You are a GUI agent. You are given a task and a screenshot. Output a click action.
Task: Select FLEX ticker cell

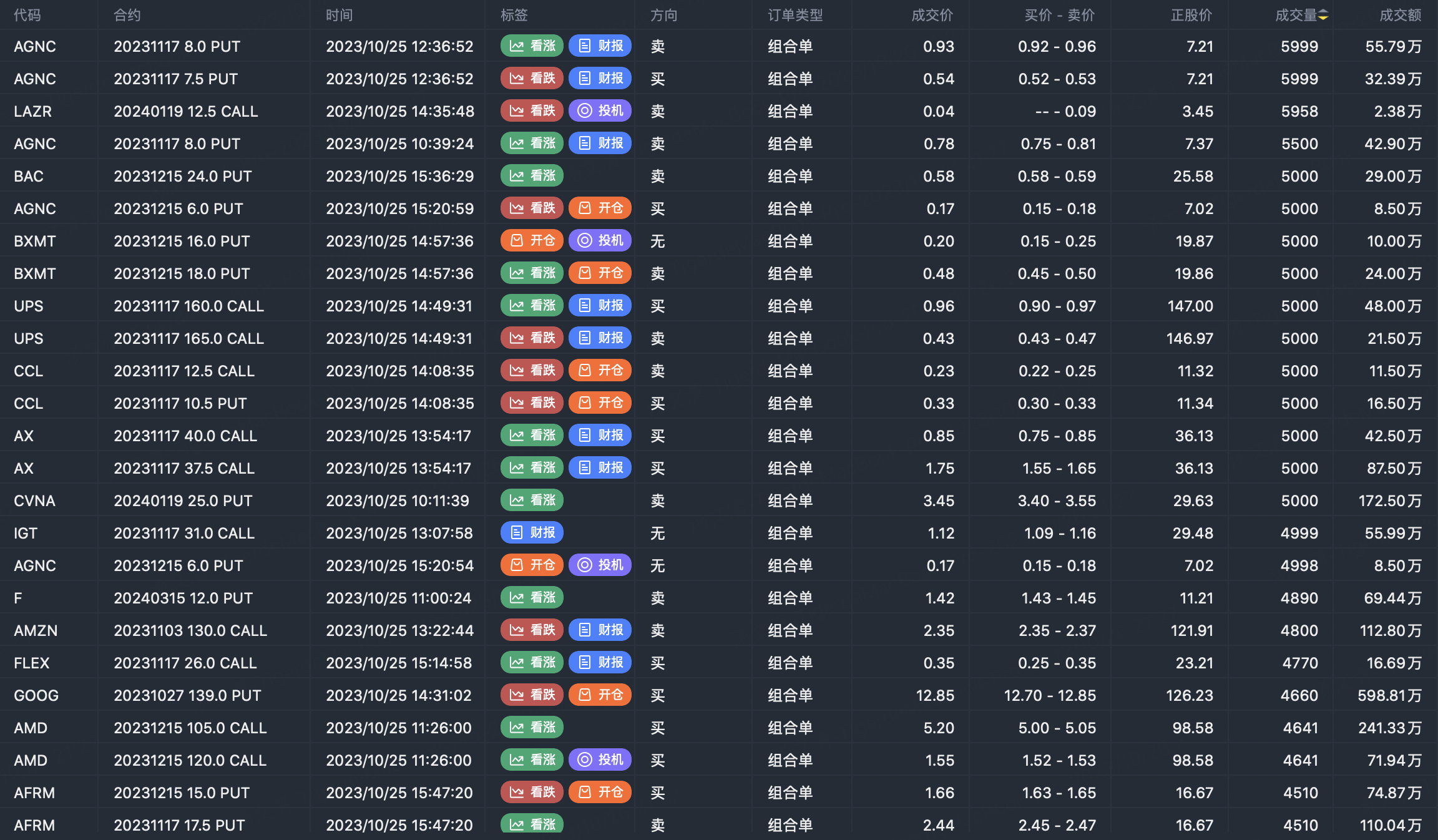(x=32, y=663)
